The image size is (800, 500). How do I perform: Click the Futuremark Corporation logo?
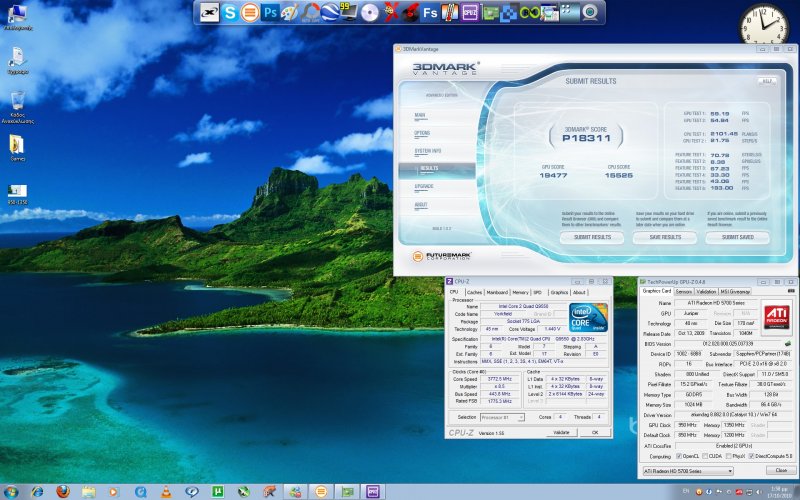[442, 256]
